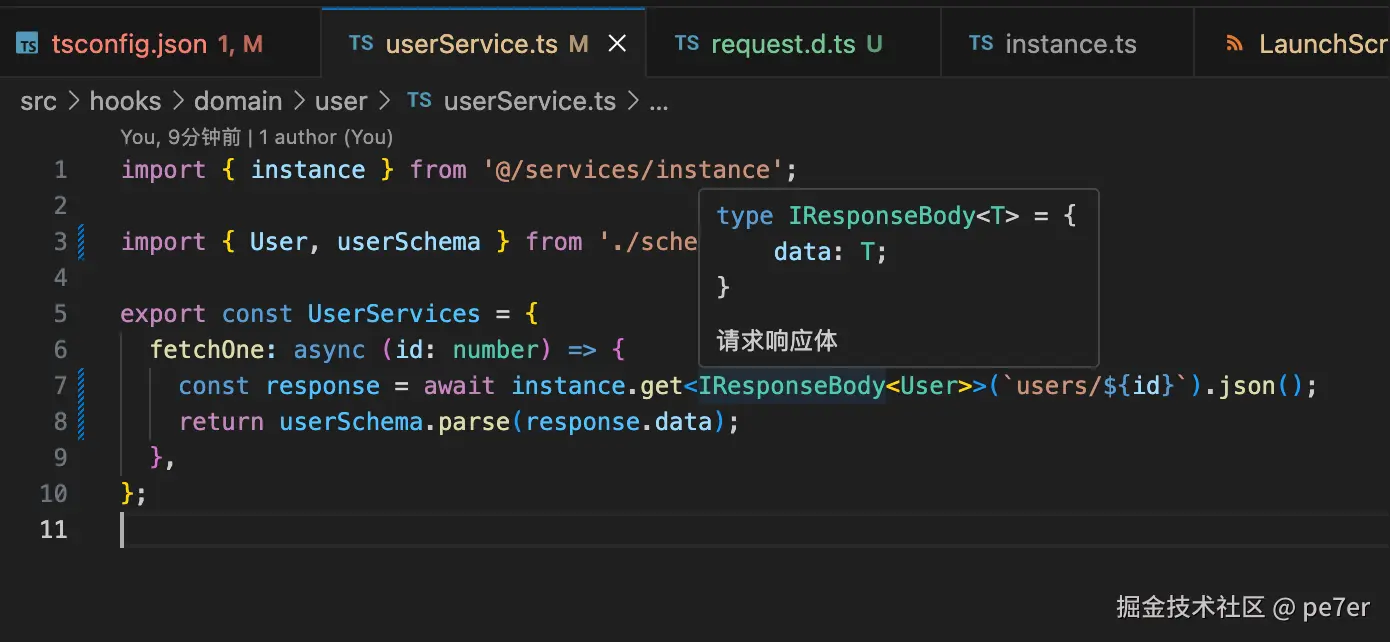1390x642 pixels.
Task: Click 'userSchema' in the line 3 import
Action: click(409, 242)
